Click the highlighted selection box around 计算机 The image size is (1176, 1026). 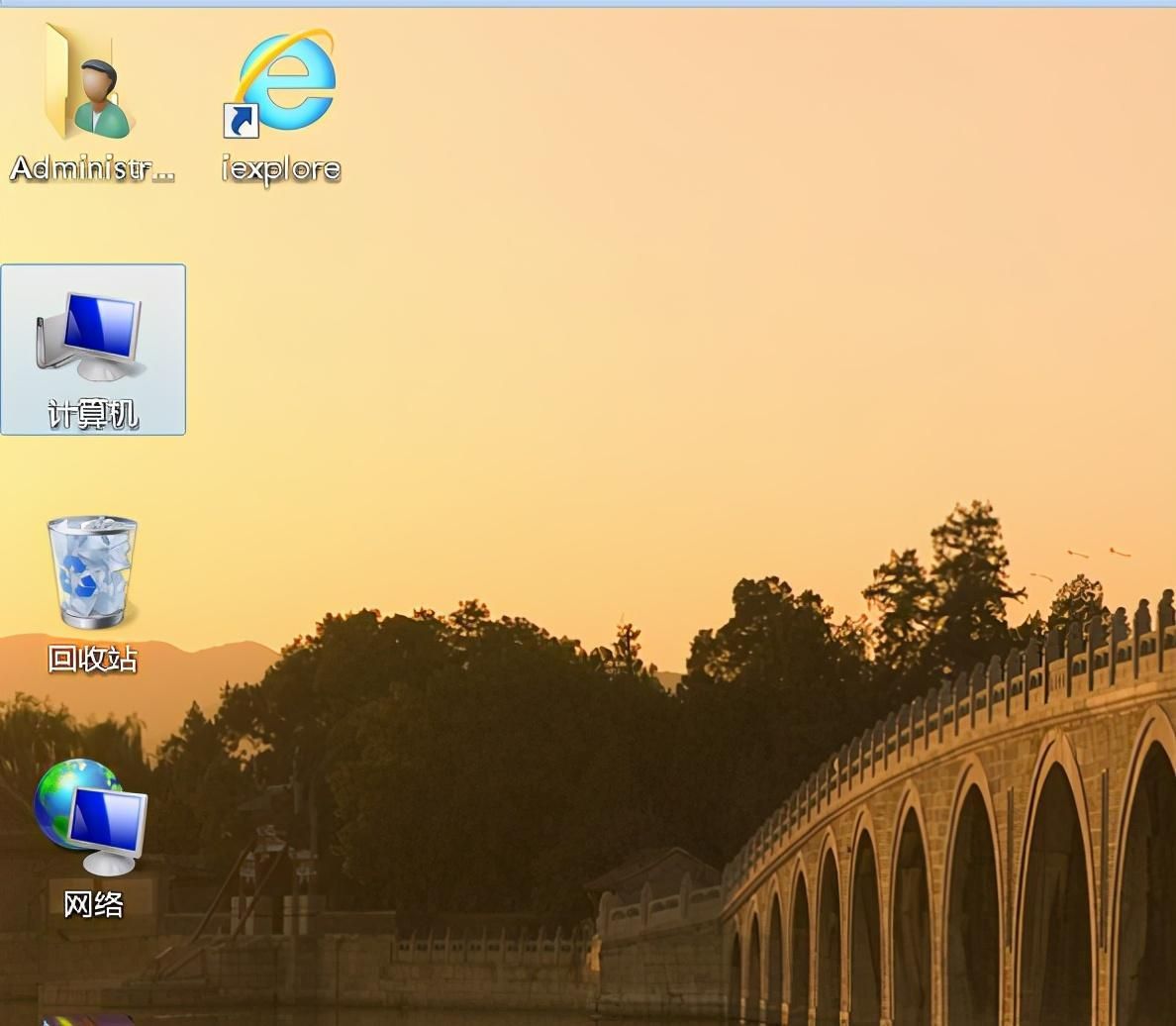[x=93, y=349]
